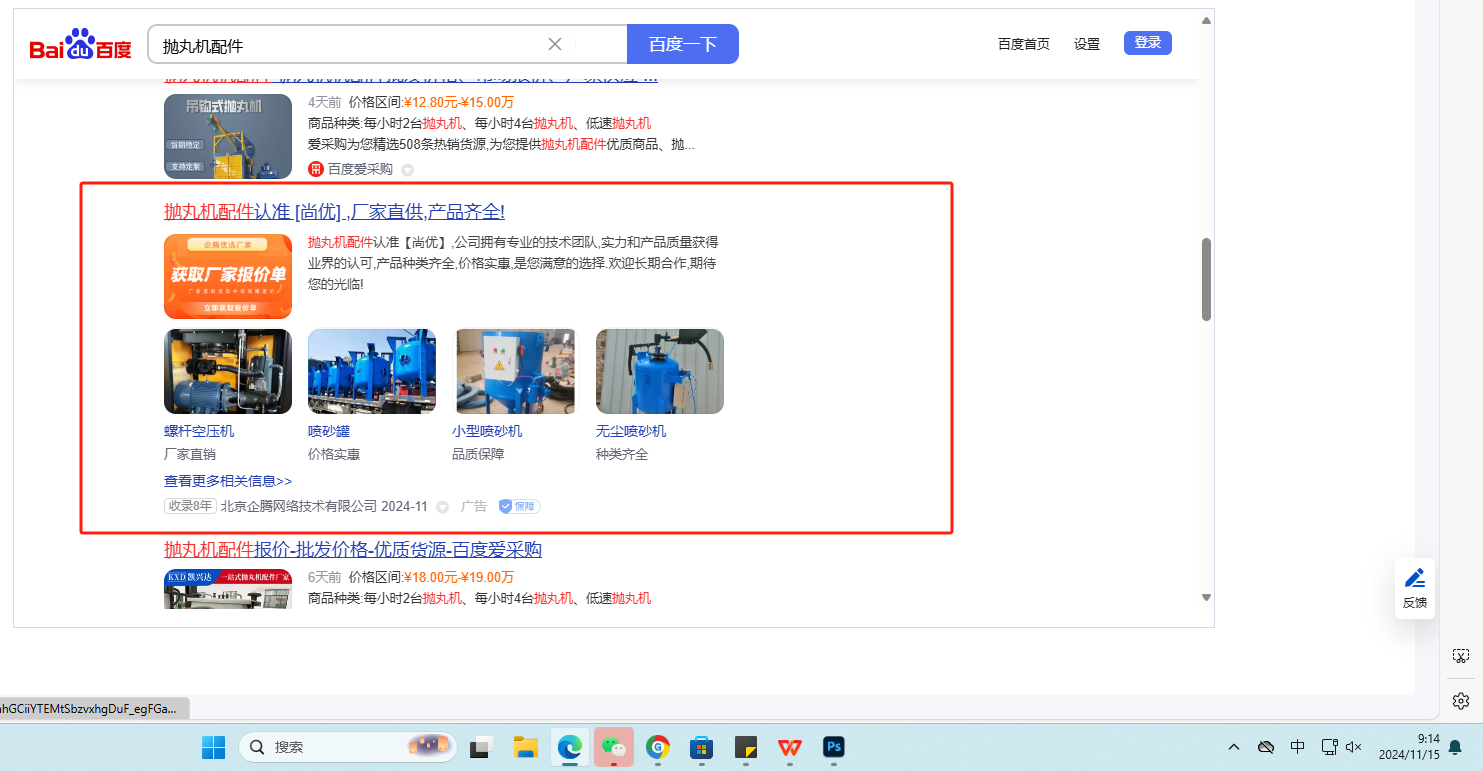This screenshot has width=1483, height=771.
Task: Clear the search box with the X icon
Action: tap(555, 44)
